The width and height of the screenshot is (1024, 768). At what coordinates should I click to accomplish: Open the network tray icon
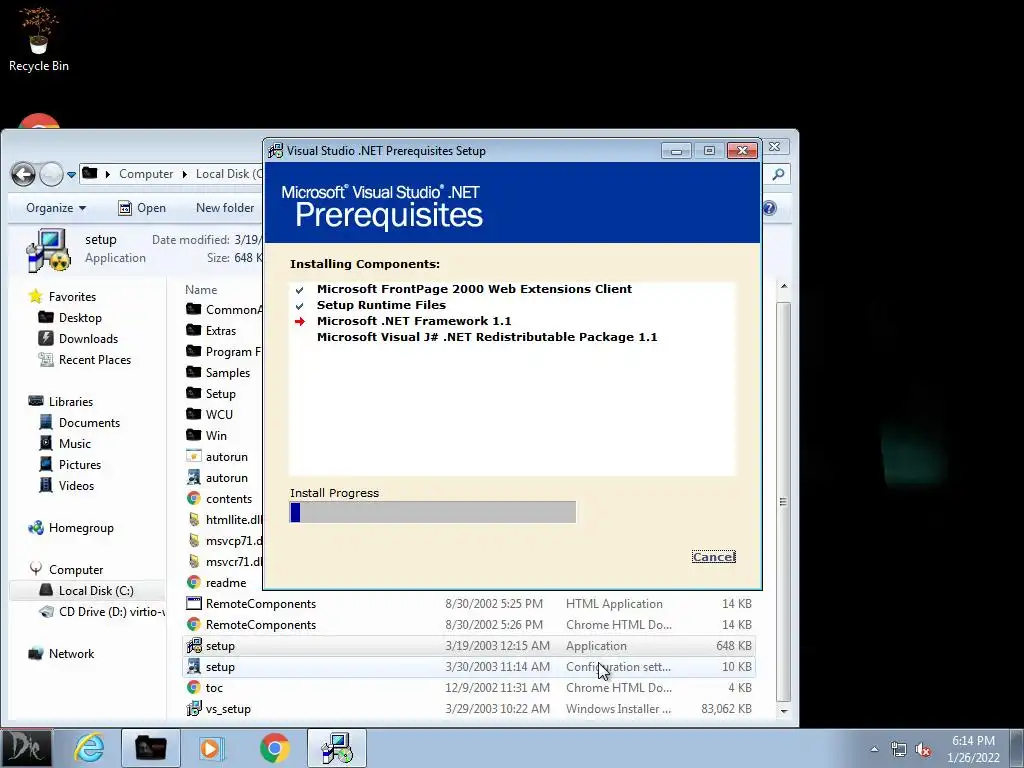pyautogui.click(x=899, y=750)
